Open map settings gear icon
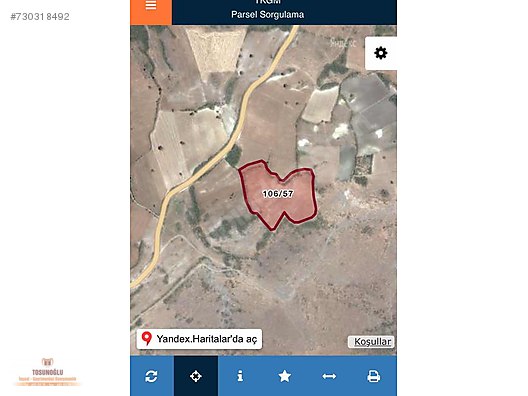Viewport: 528px width, 396px height. [381, 53]
